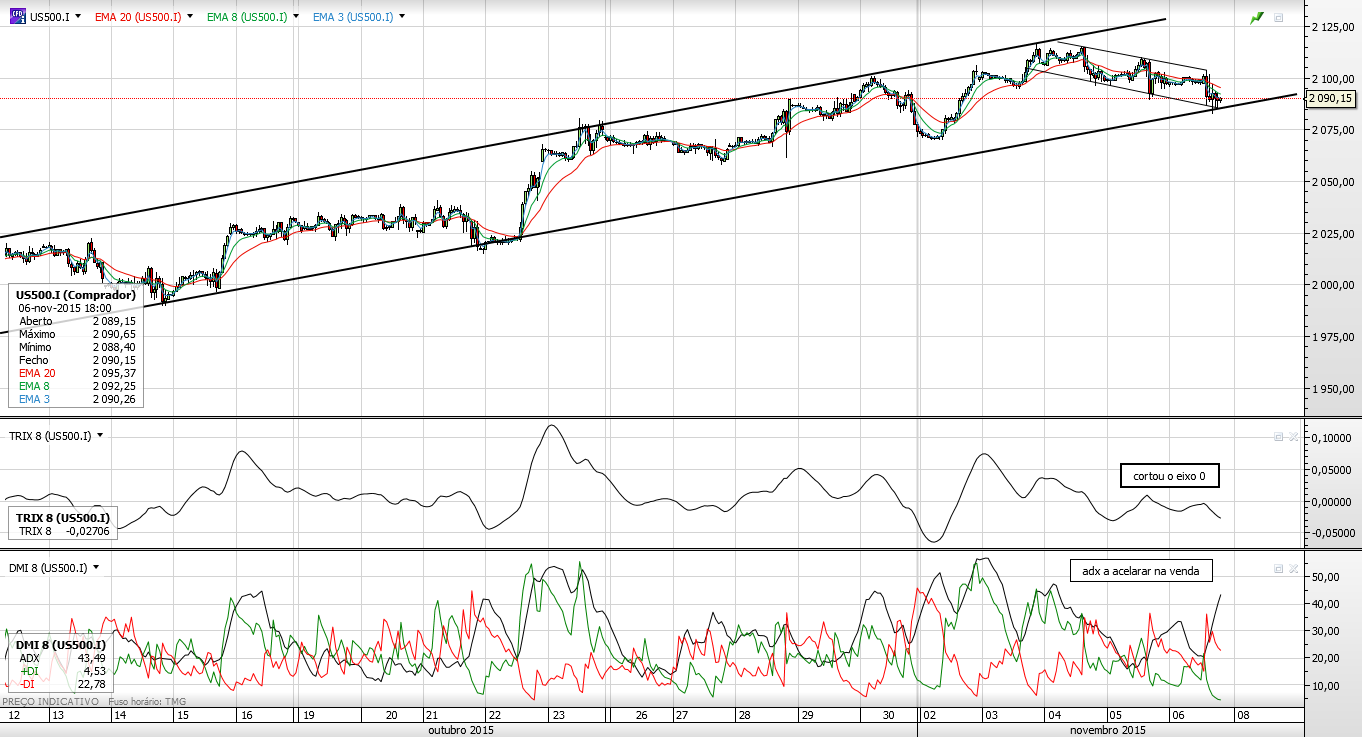This screenshot has height=737, width=1362.
Task: Click the CFD instrument icon beside US500.I
Action: (17, 17)
